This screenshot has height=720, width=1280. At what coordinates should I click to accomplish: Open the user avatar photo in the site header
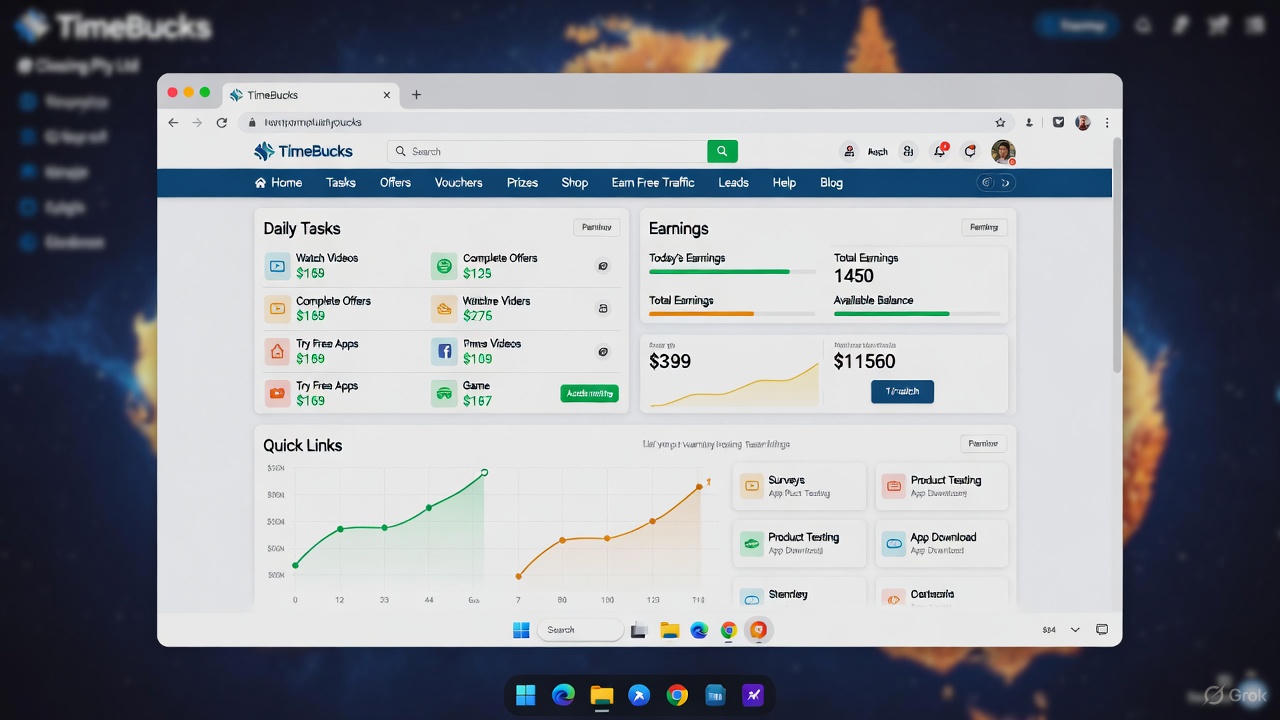coord(1003,151)
